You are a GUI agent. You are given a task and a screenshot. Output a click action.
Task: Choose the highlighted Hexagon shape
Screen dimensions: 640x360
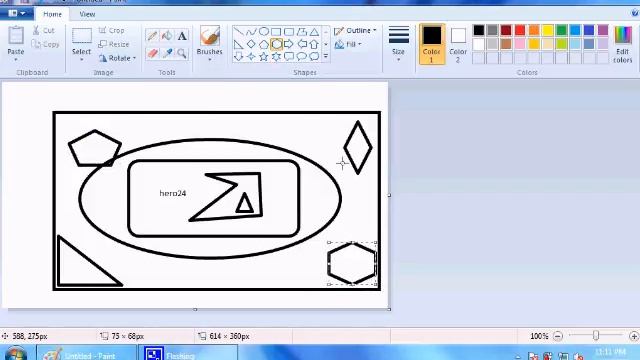[x=276, y=44]
